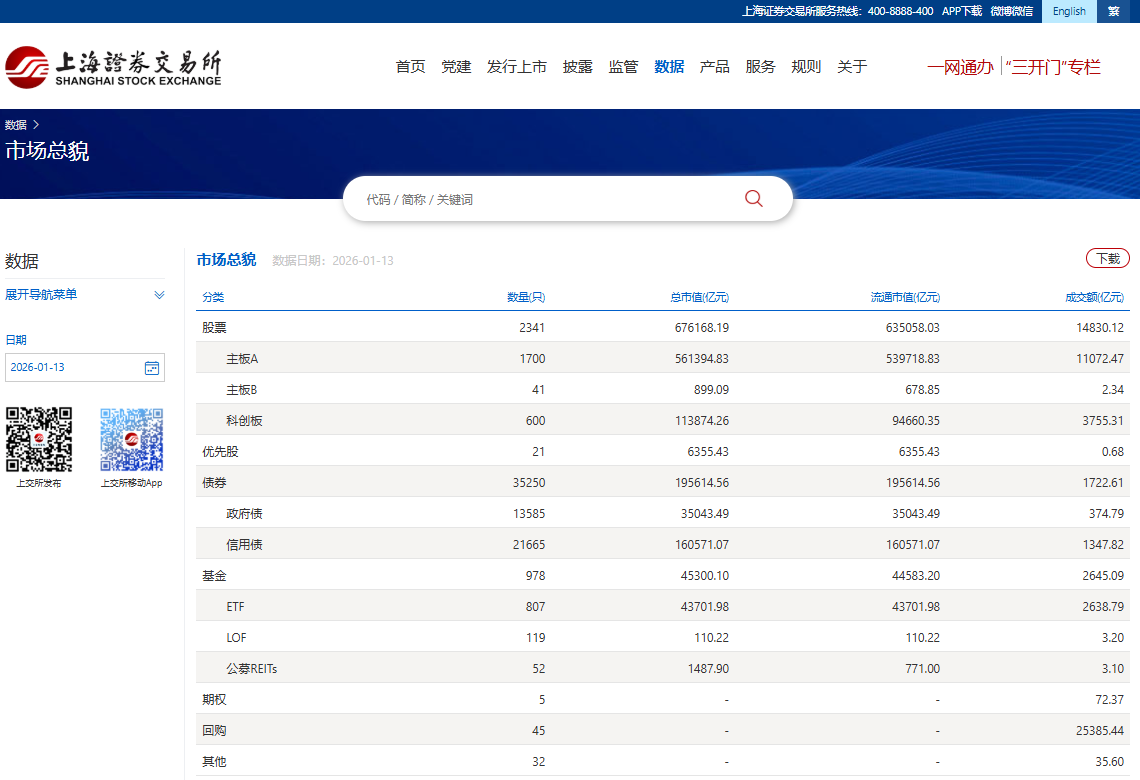The width and height of the screenshot is (1140, 780).
Task: Click the 数据 breadcrumb link
Action: point(15,125)
